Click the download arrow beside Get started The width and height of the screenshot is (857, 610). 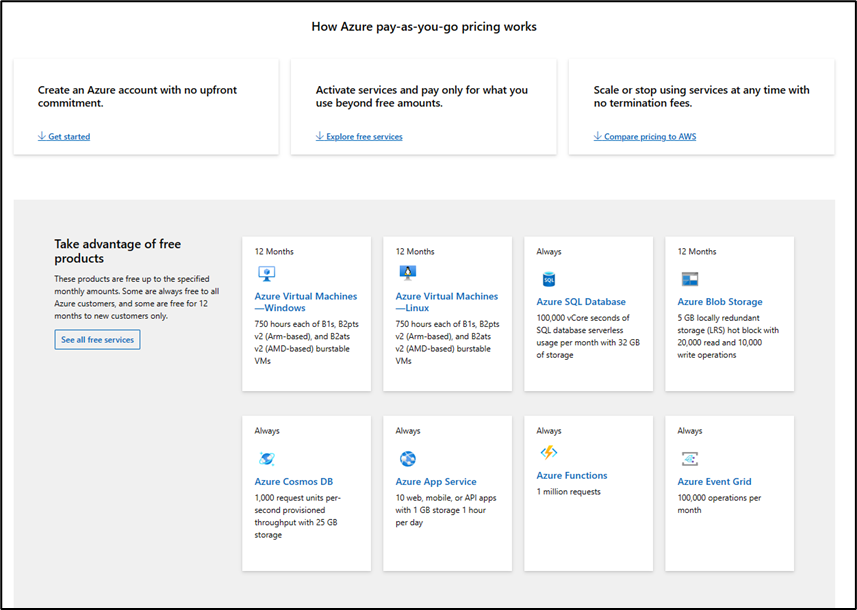40,136
